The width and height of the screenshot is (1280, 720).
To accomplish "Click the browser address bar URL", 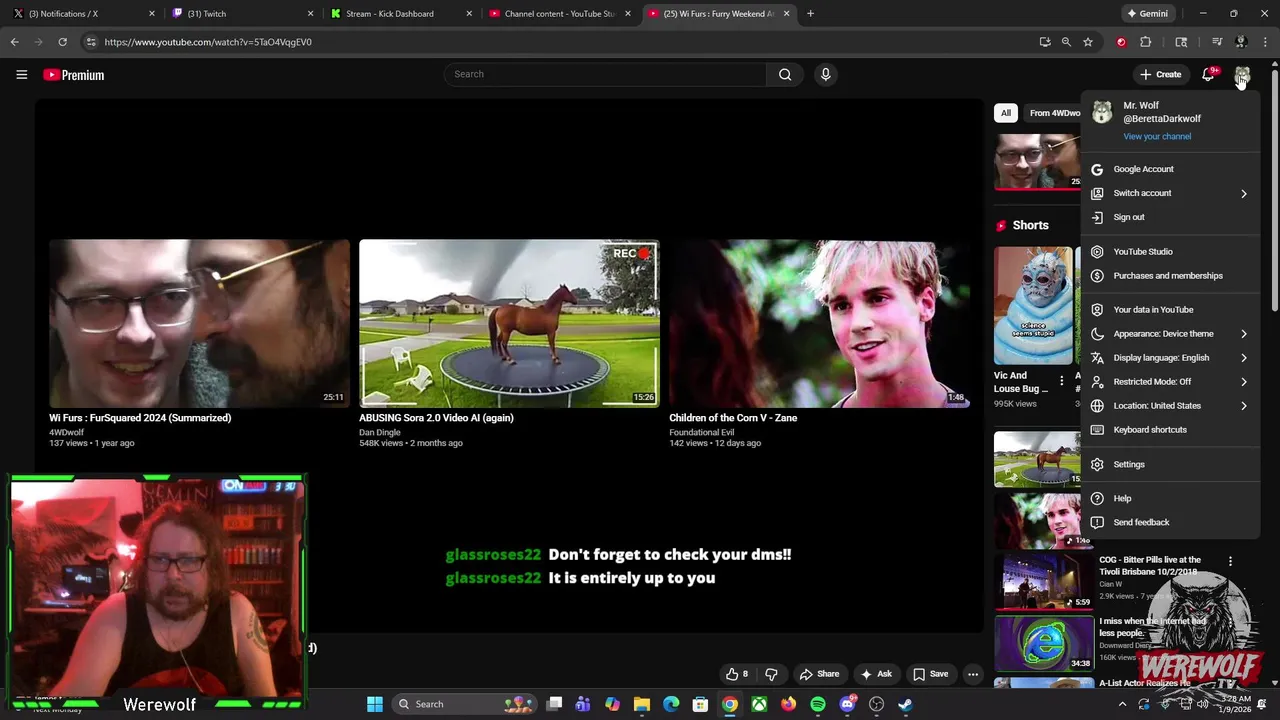I will tap(208, 42).
